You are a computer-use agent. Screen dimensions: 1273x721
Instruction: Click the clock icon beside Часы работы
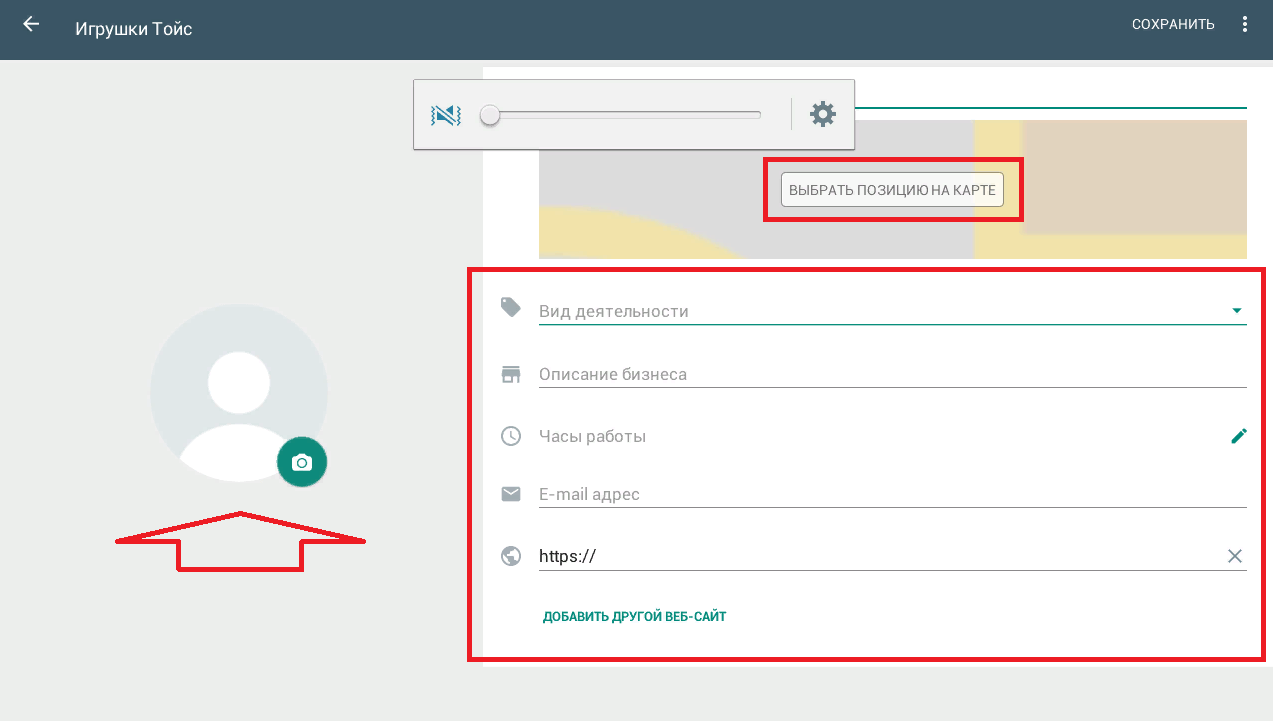tap(511, 436)
